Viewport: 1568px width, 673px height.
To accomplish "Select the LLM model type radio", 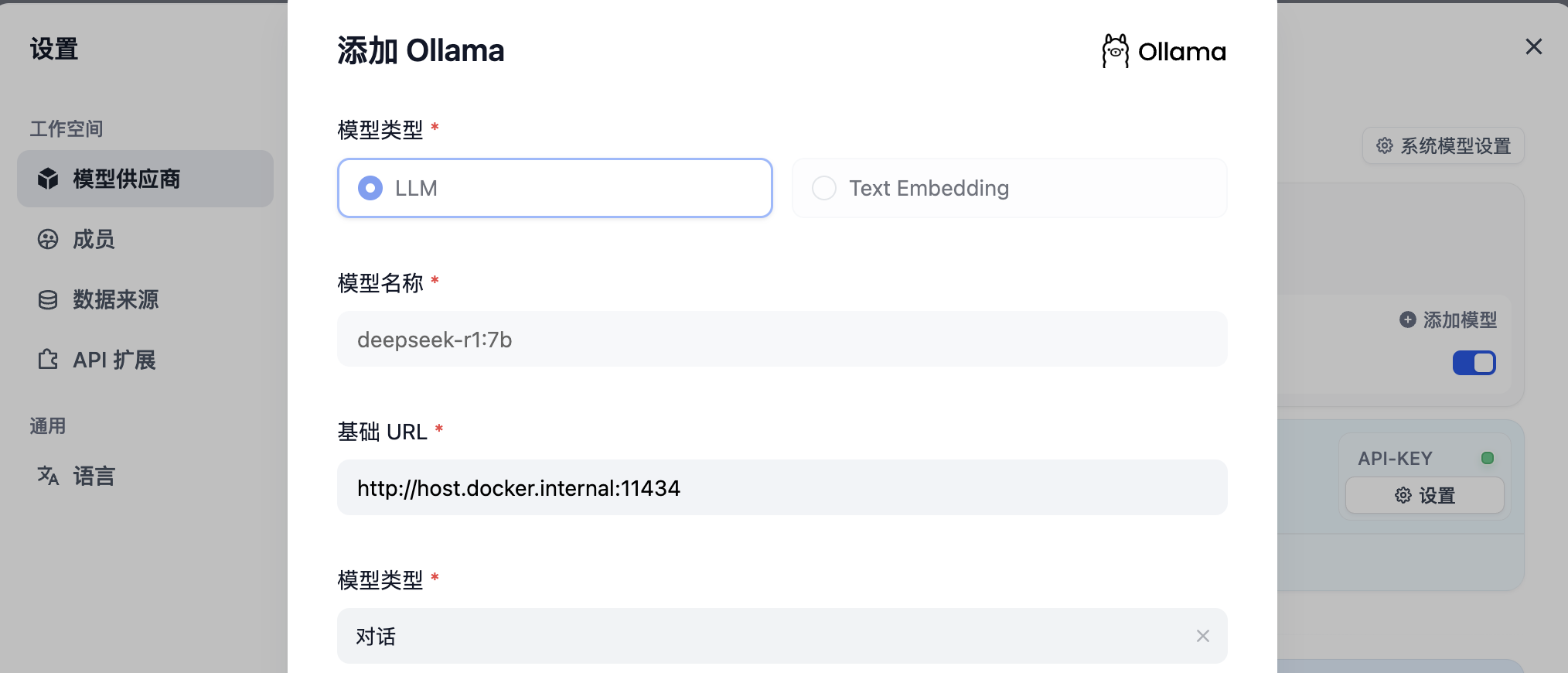I will (370, 188).
